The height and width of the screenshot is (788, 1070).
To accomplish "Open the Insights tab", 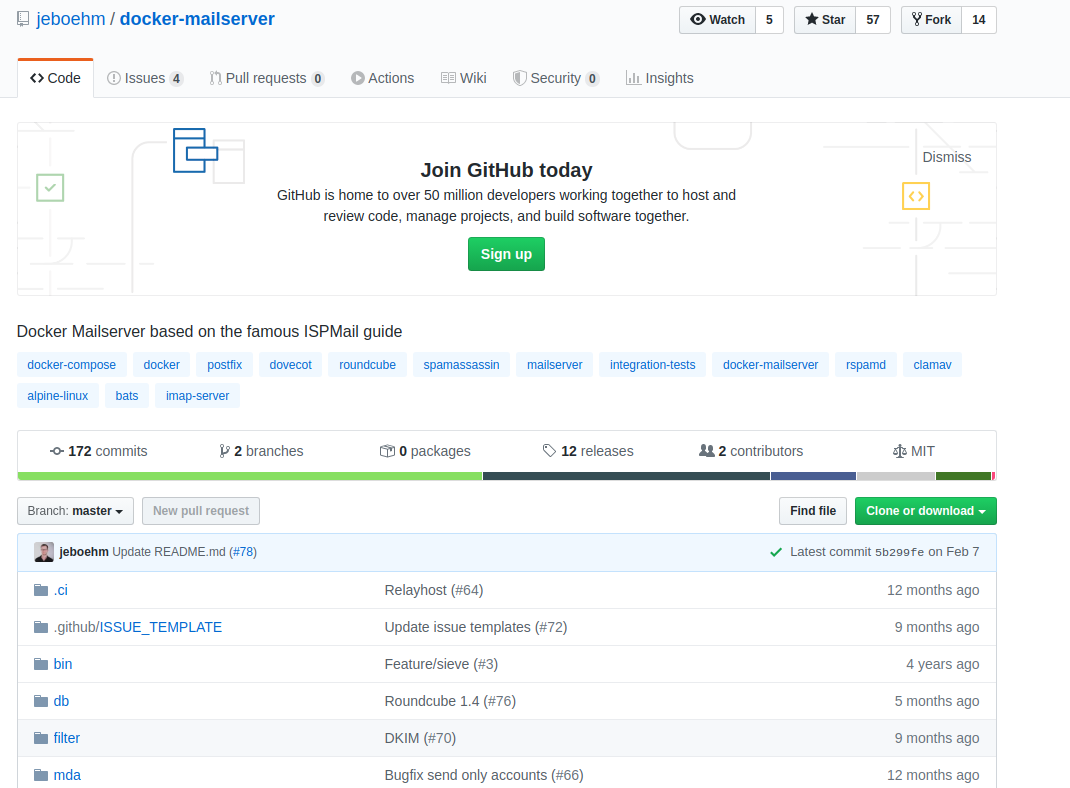I will pos(659,78).
